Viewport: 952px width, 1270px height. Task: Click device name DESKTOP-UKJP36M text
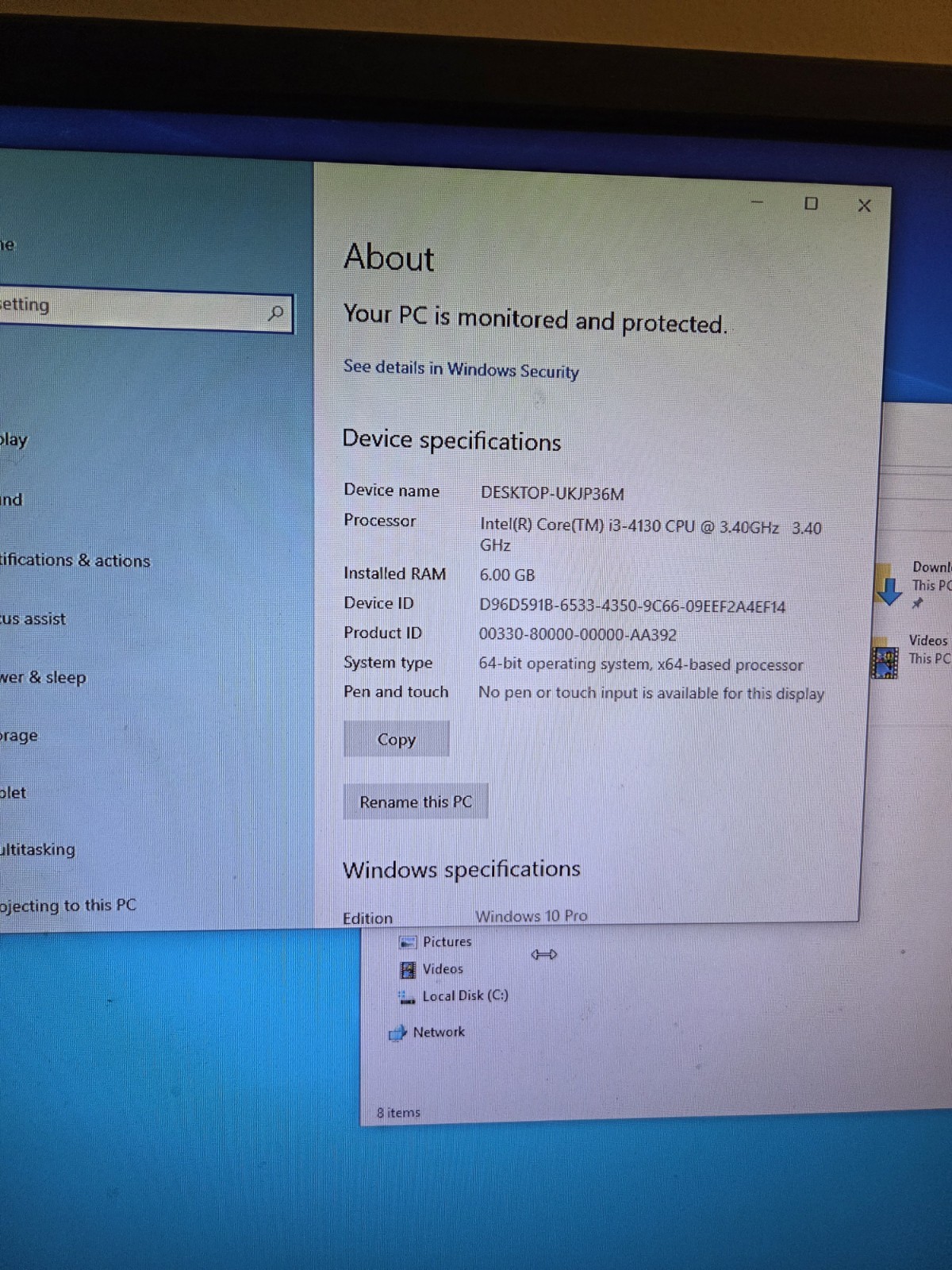[x=552, y=493]
